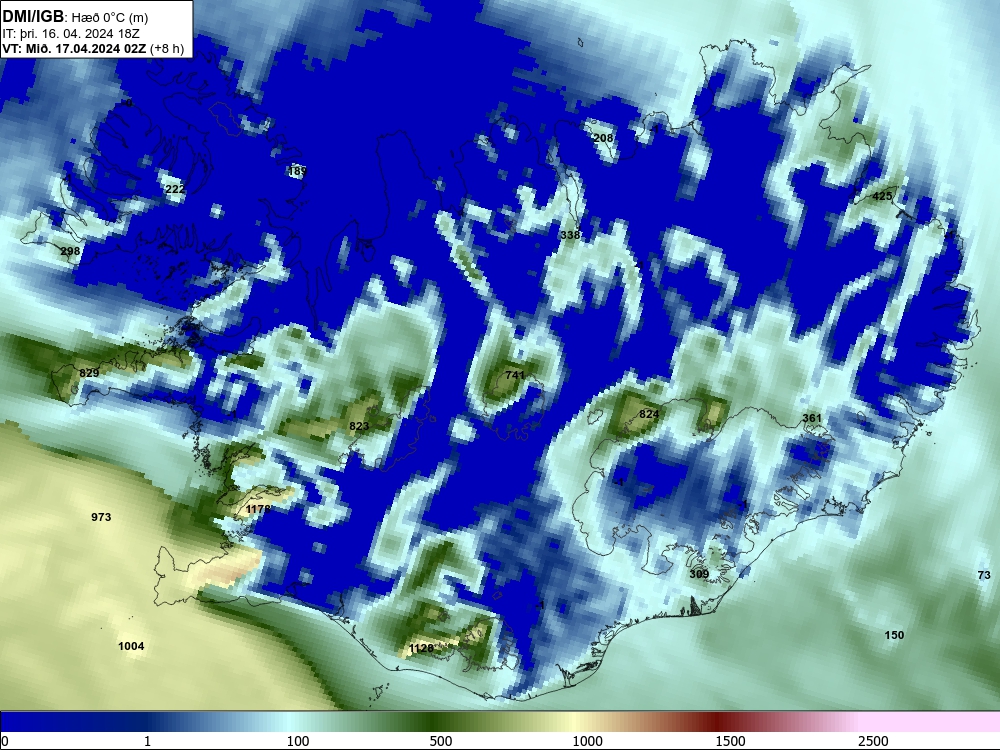Click the legend label 1
The width and height of the screenshot is (1000, 750).
(x=147, y=741)
